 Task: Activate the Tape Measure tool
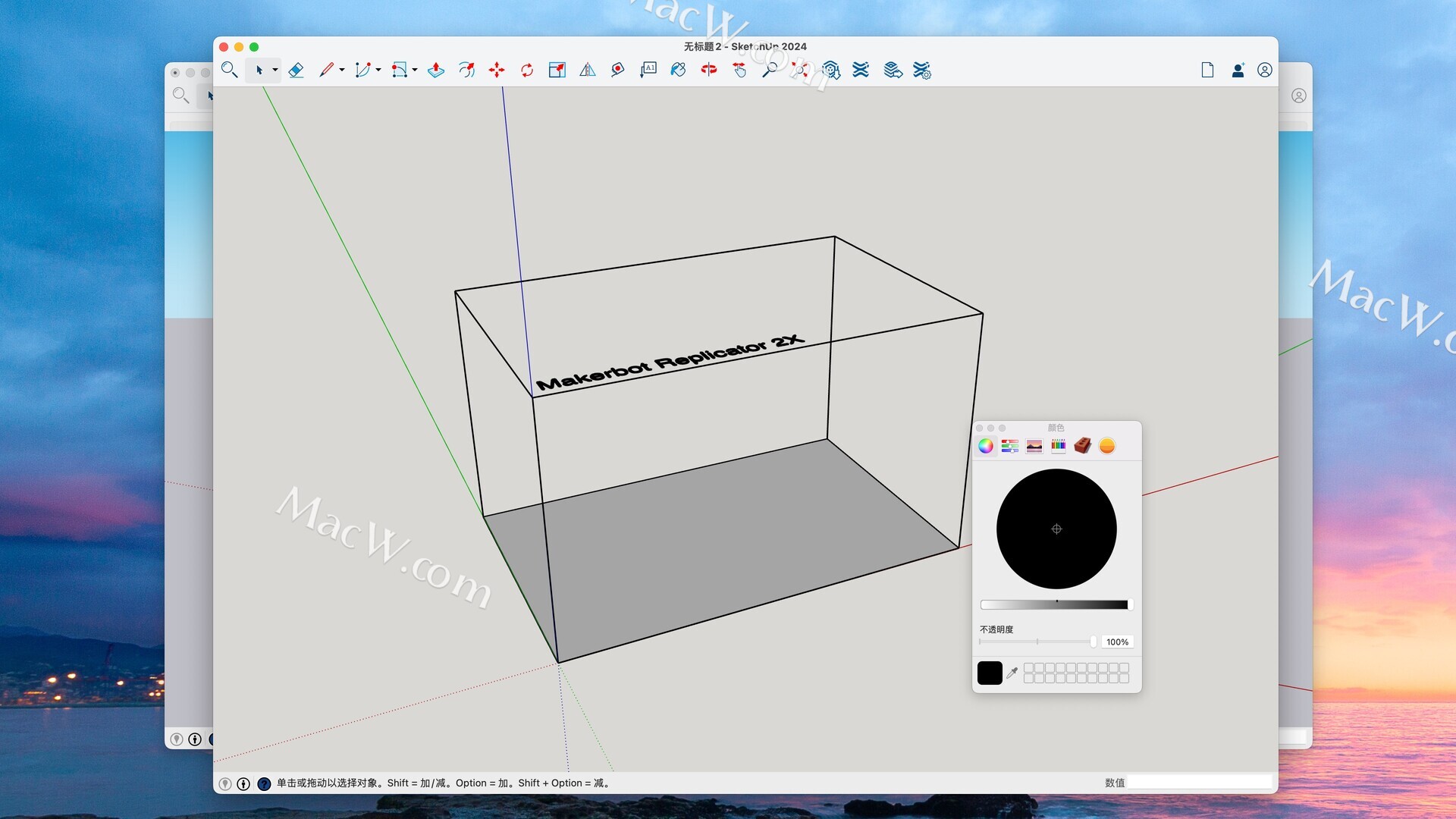point(618,70)
